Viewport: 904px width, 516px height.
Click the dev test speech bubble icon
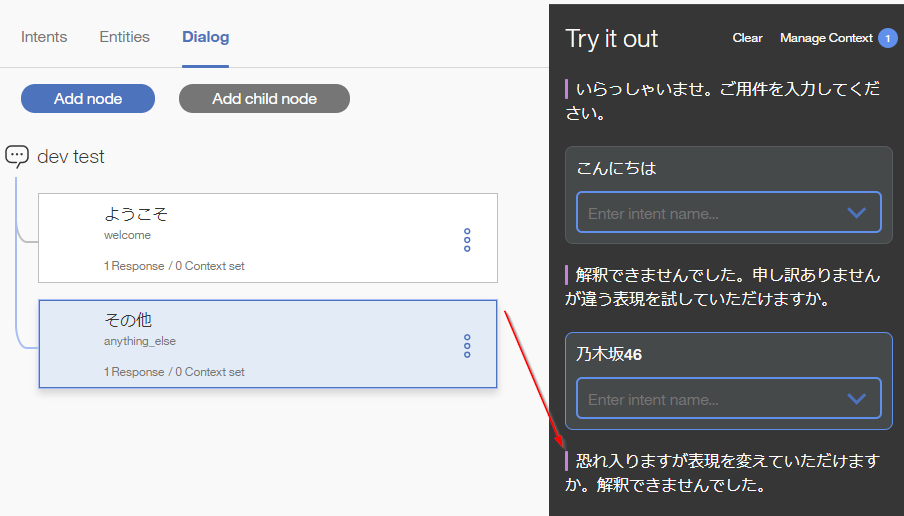(17, 156)
